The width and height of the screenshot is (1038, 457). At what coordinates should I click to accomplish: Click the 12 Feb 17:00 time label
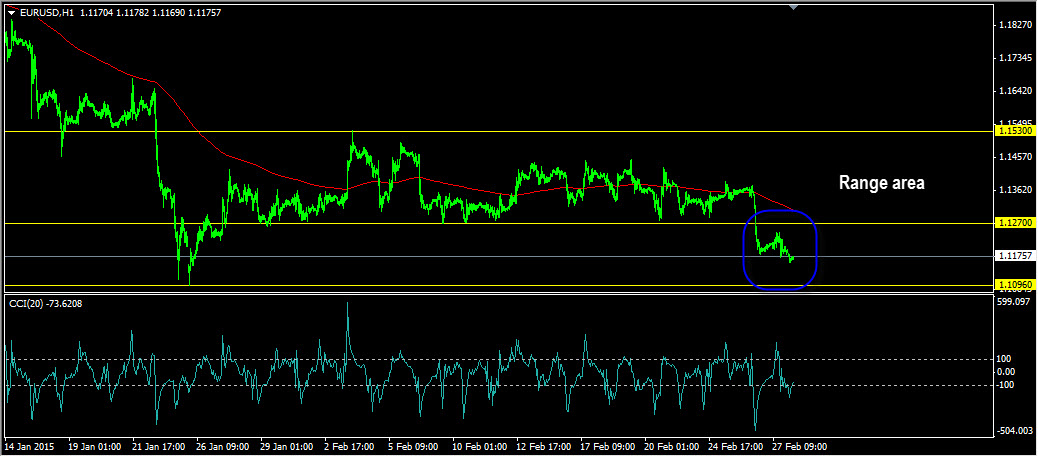(542, 446)
